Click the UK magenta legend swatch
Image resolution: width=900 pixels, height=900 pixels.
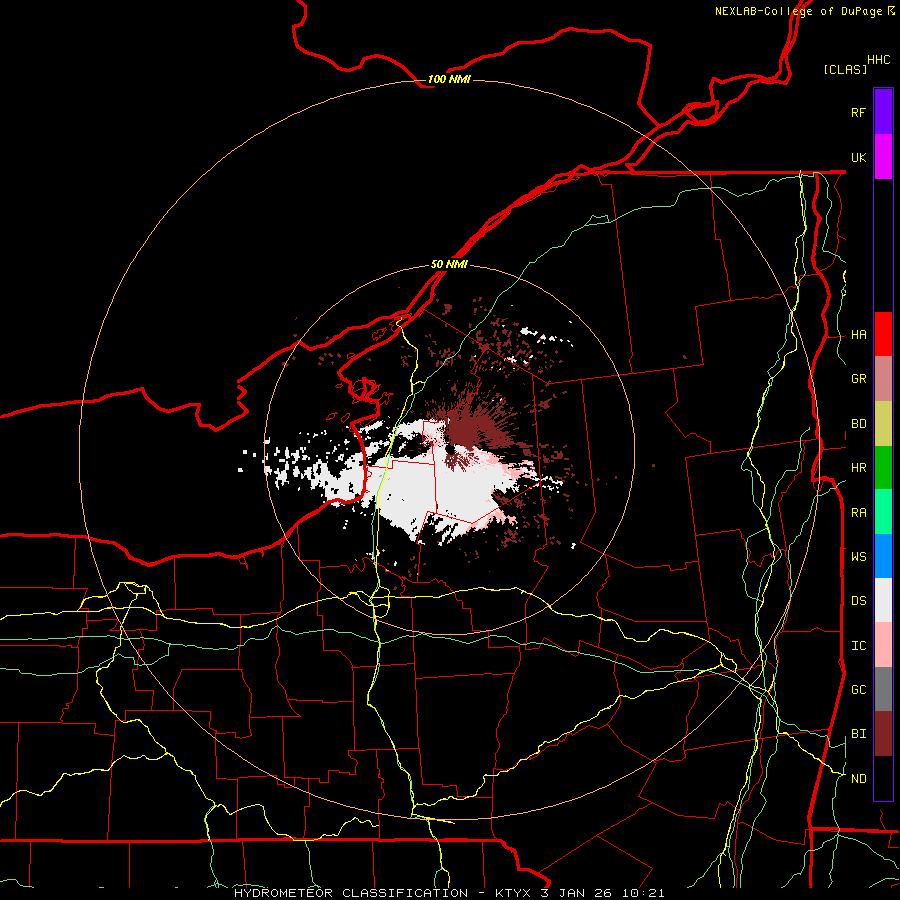883,157
